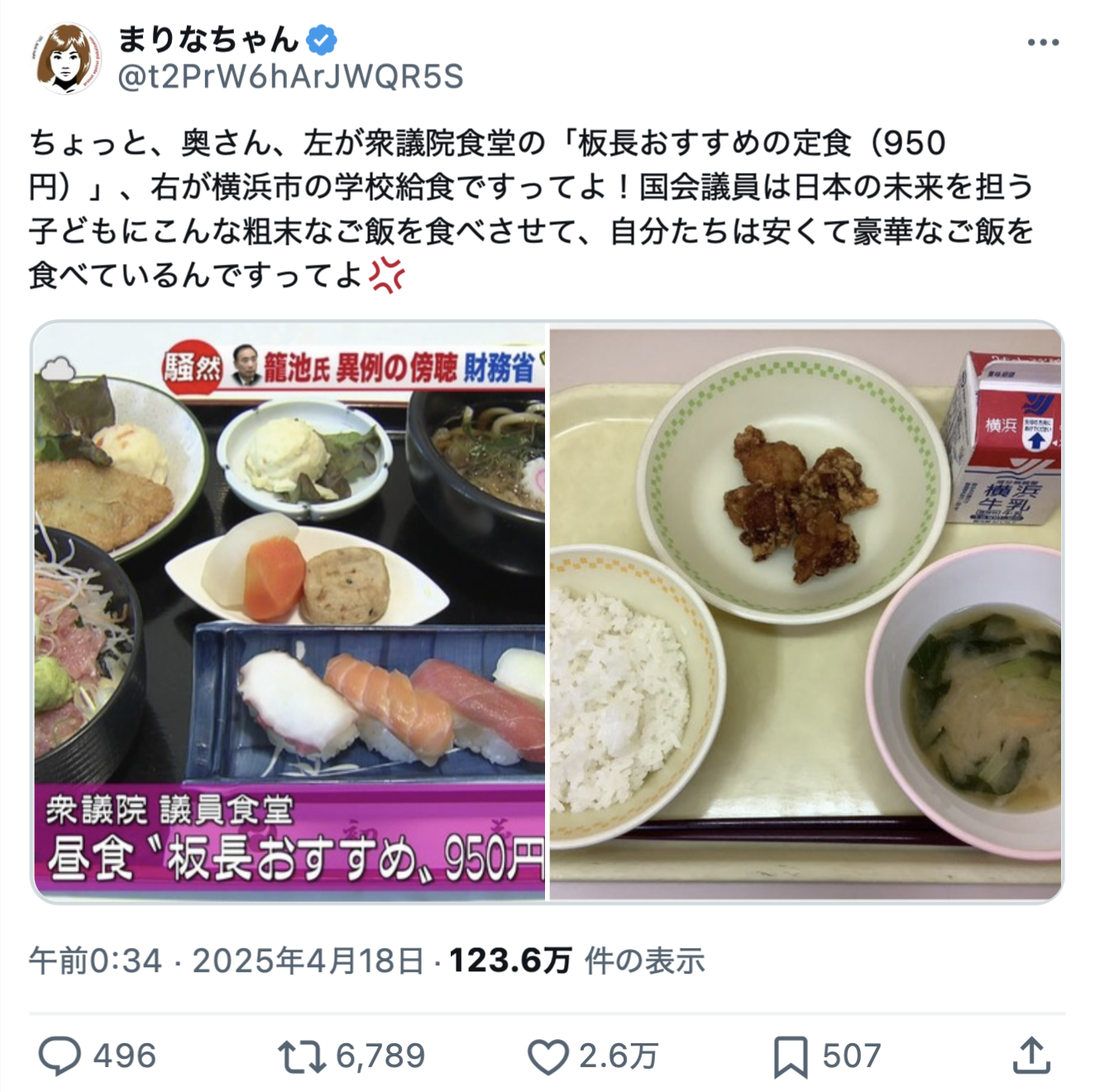Click the blue verified badge

(x=321, y=40)
